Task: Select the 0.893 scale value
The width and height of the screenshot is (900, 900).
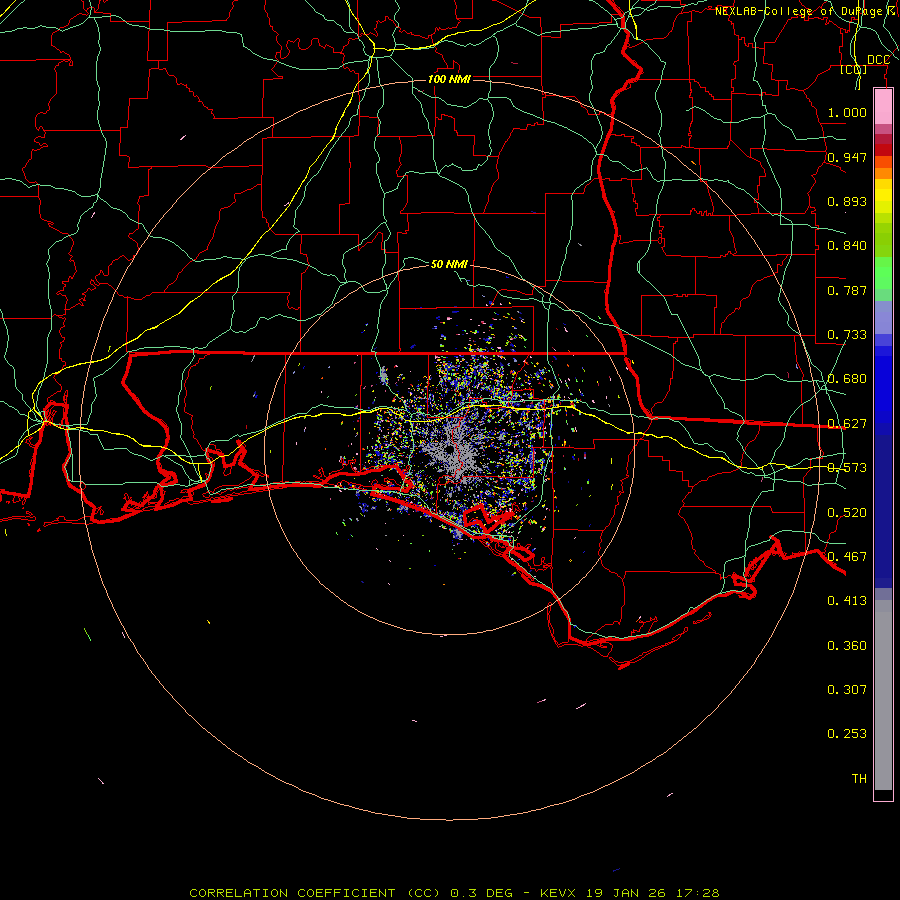Action: point(847,201)
